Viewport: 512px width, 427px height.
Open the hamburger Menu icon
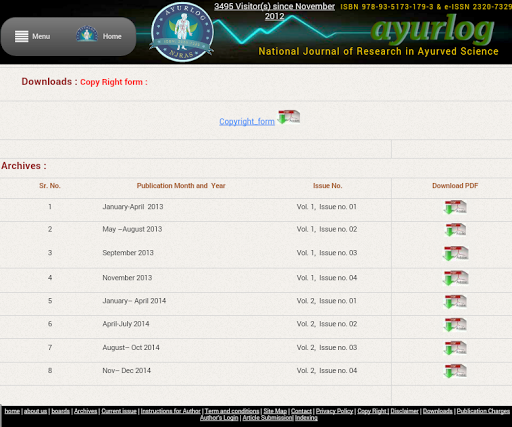tap(21, 36)
